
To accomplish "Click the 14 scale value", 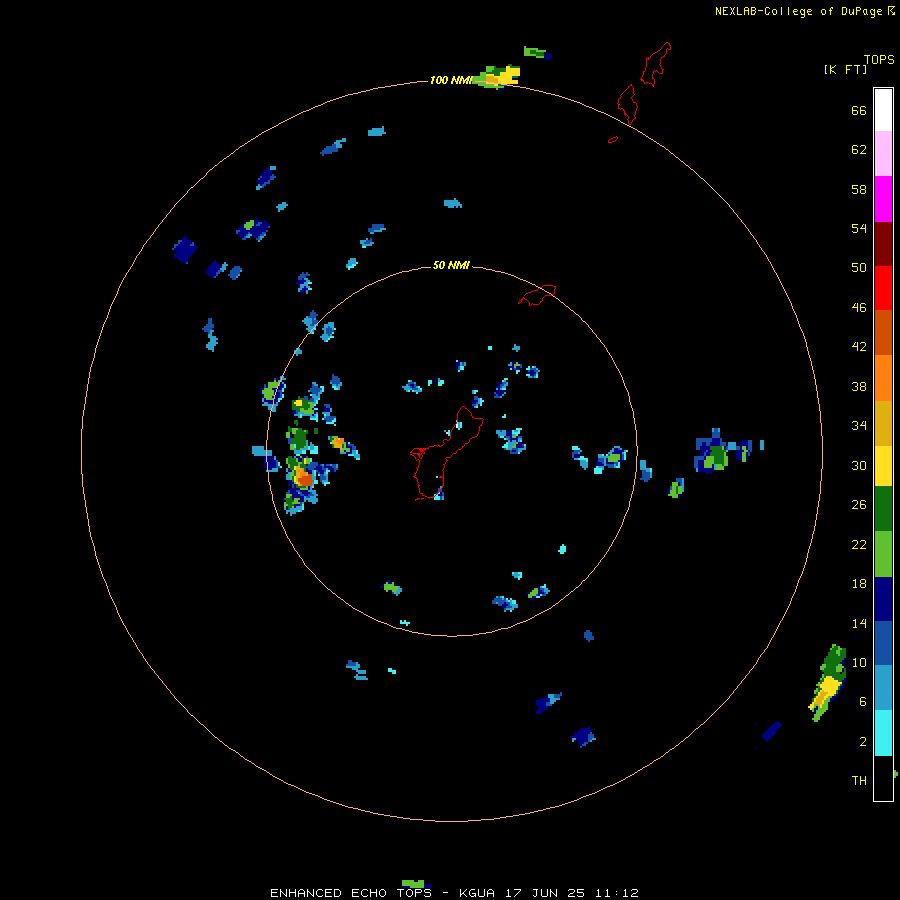I will coord(859,623).
